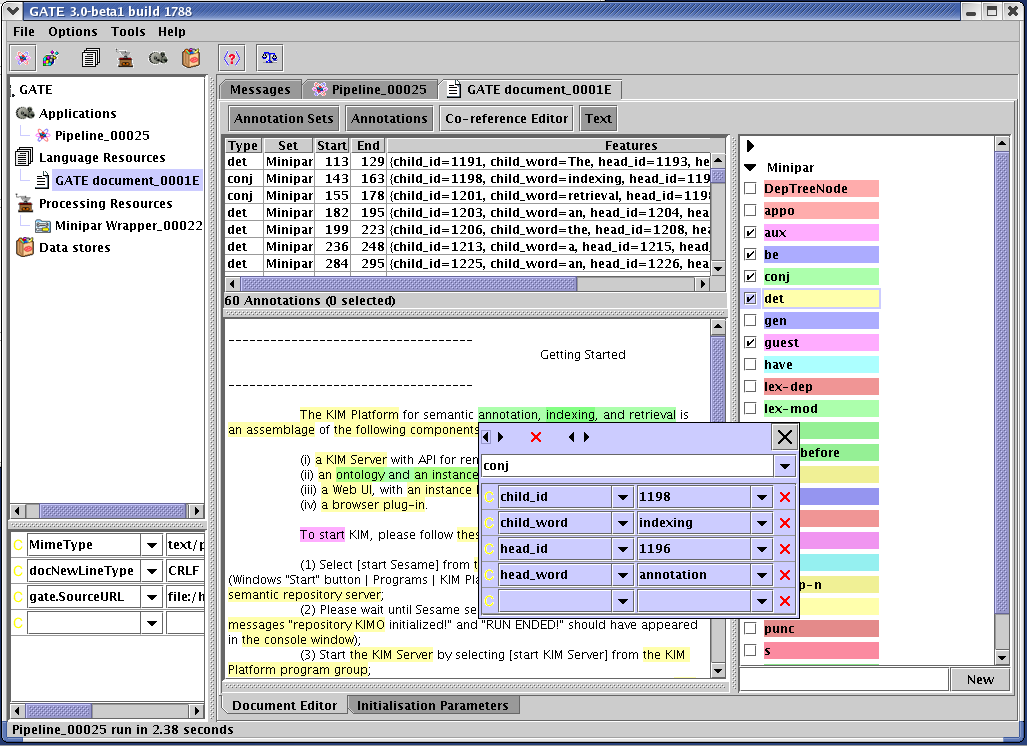Click the pink guest color swatch
Viewport: 1027px width, 746px height.
[x=821, y=343]
